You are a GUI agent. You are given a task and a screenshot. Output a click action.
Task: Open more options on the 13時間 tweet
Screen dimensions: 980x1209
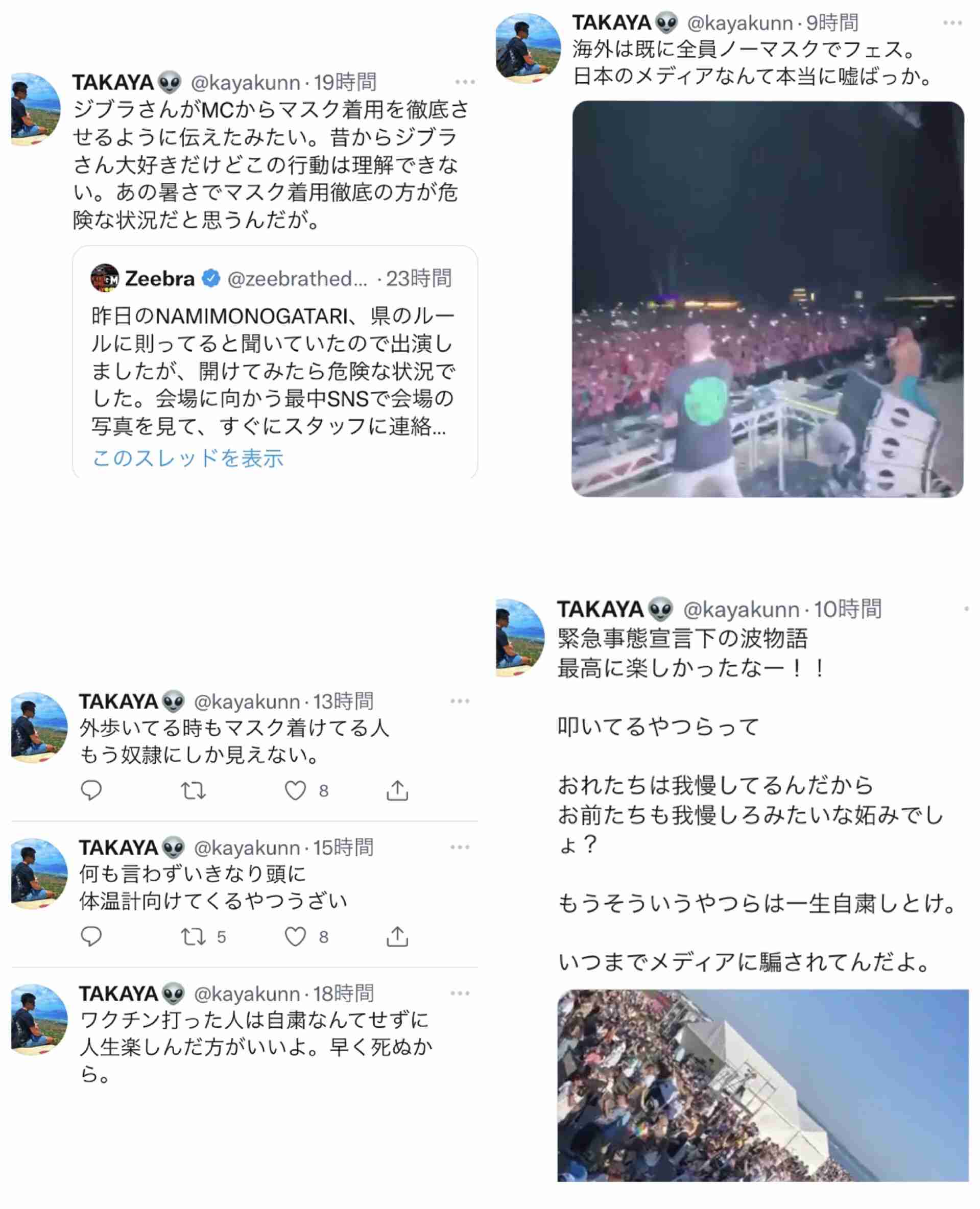(460, 701)
